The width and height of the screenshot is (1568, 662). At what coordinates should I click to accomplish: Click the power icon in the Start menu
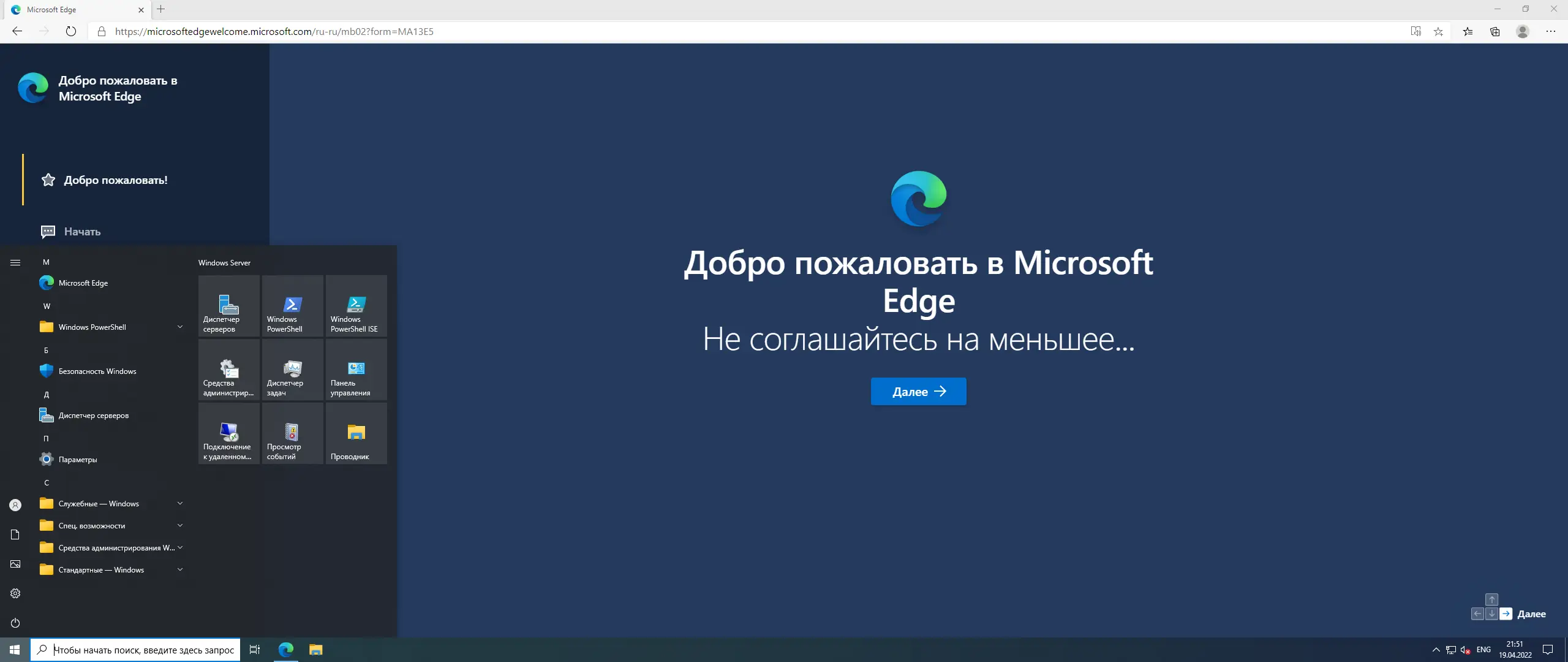[x=15, y=623]
